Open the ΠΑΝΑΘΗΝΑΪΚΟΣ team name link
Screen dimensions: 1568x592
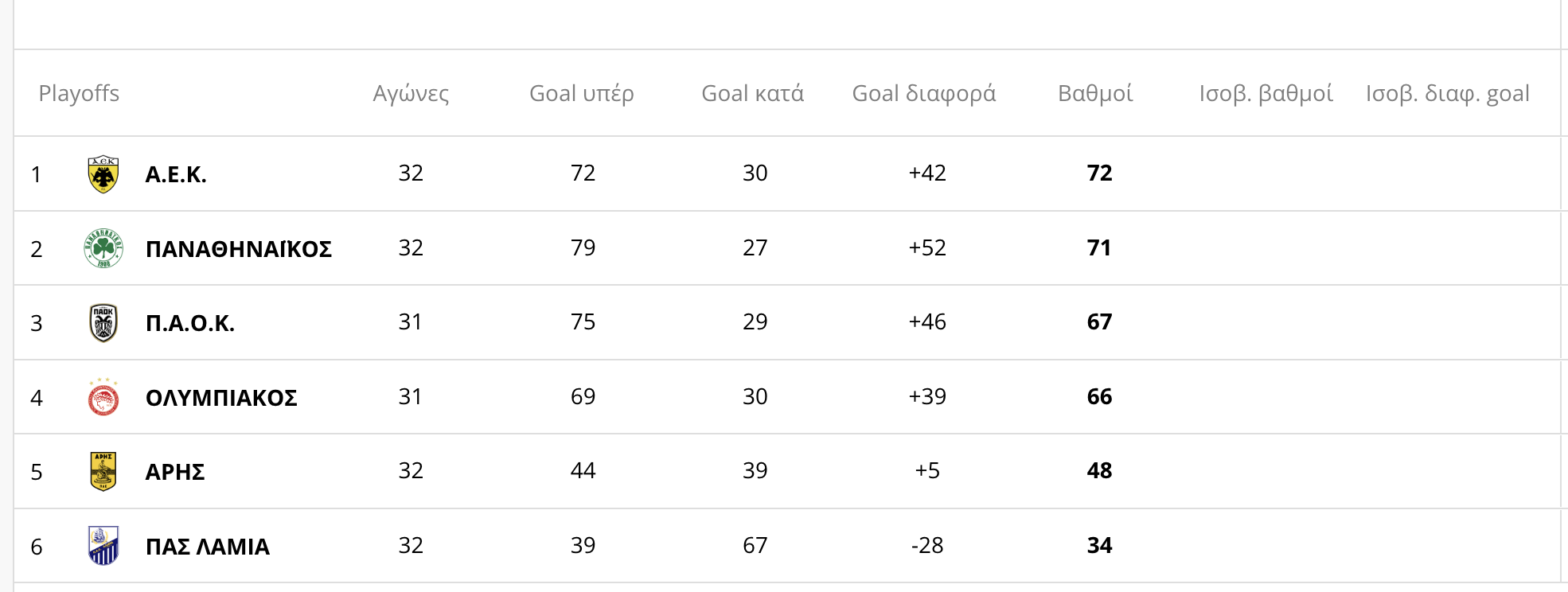239,249
